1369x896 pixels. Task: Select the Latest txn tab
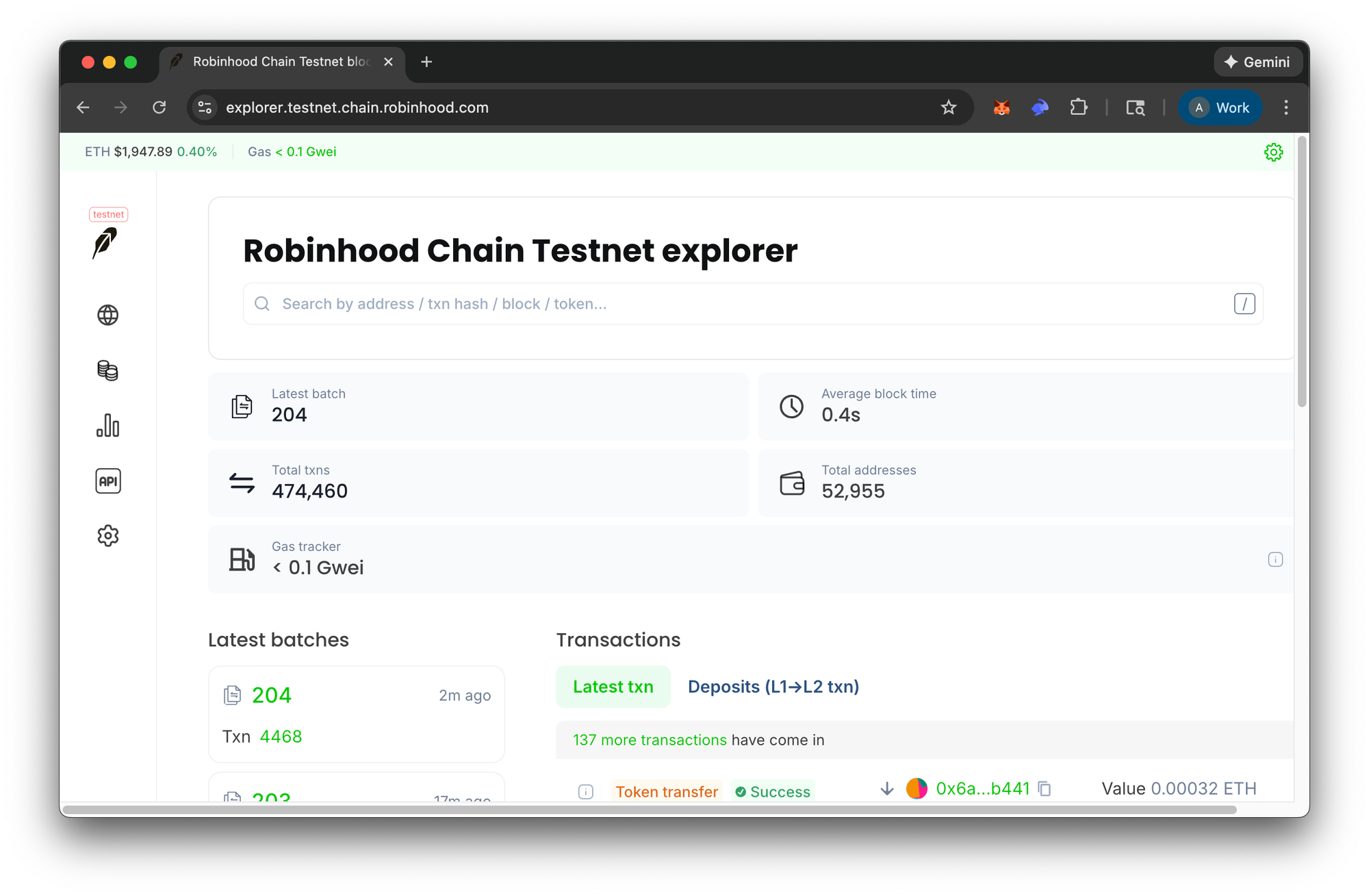613,687
